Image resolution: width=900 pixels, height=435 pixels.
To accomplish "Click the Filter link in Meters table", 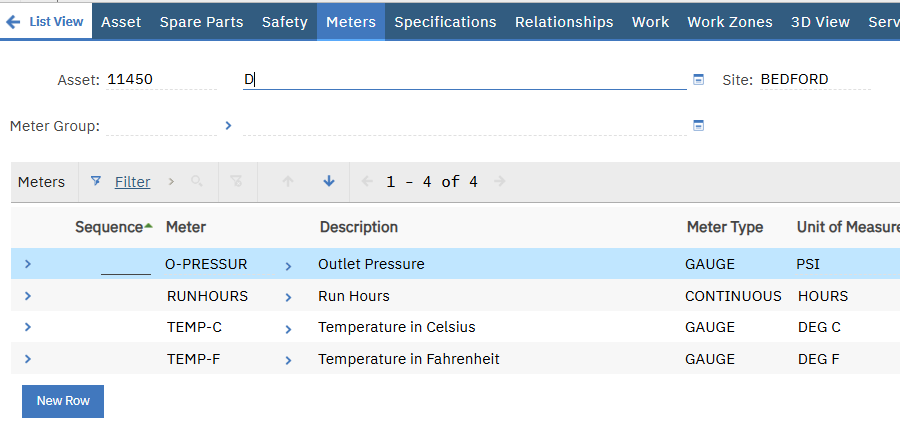I will click(132, 182).
